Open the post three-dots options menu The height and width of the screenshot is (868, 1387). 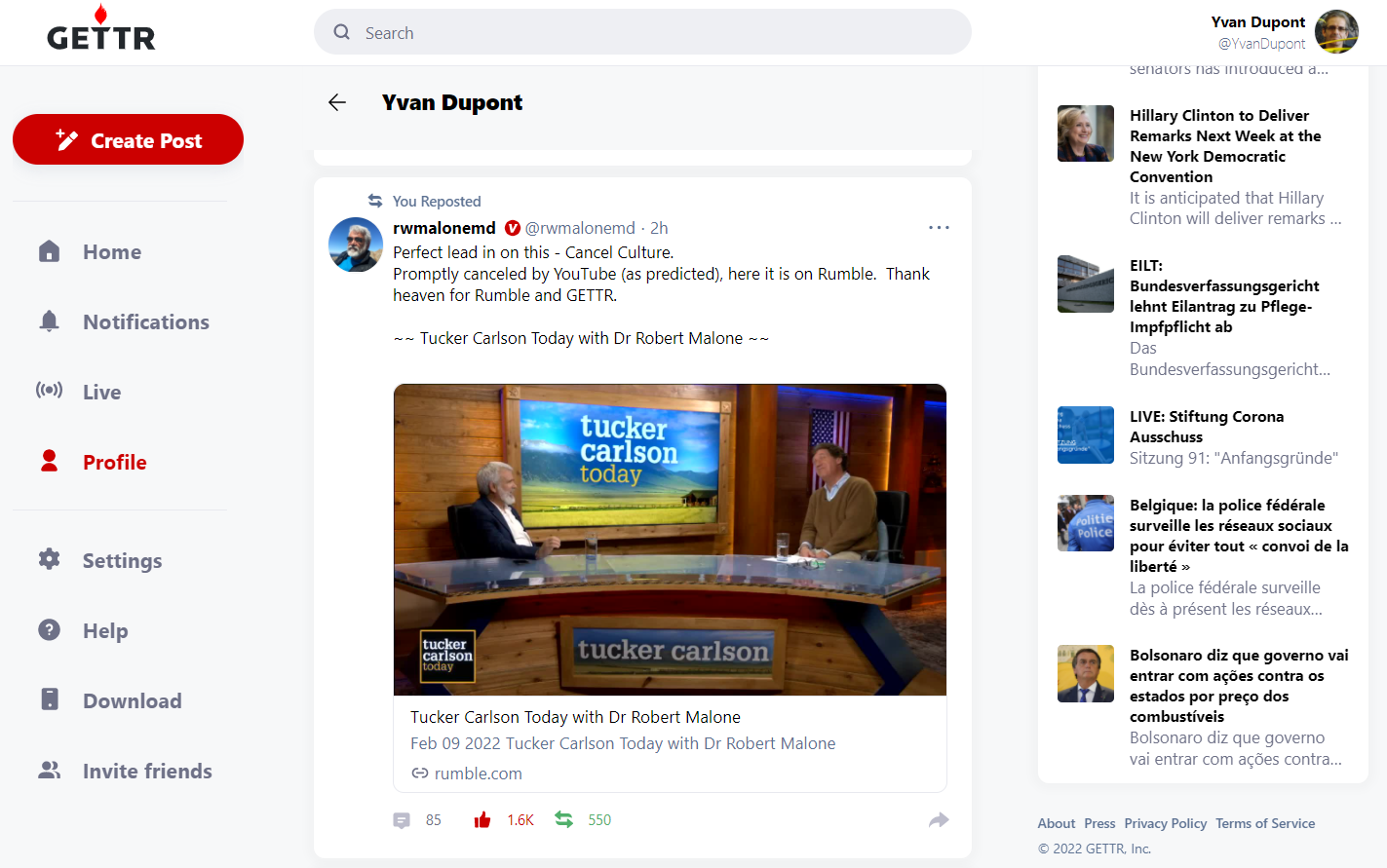click(939, 227)
